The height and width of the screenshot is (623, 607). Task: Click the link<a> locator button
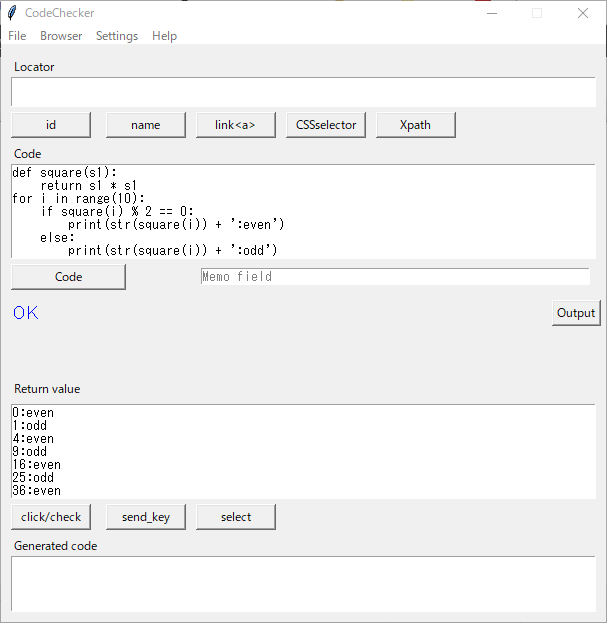[x=236, y=125]
